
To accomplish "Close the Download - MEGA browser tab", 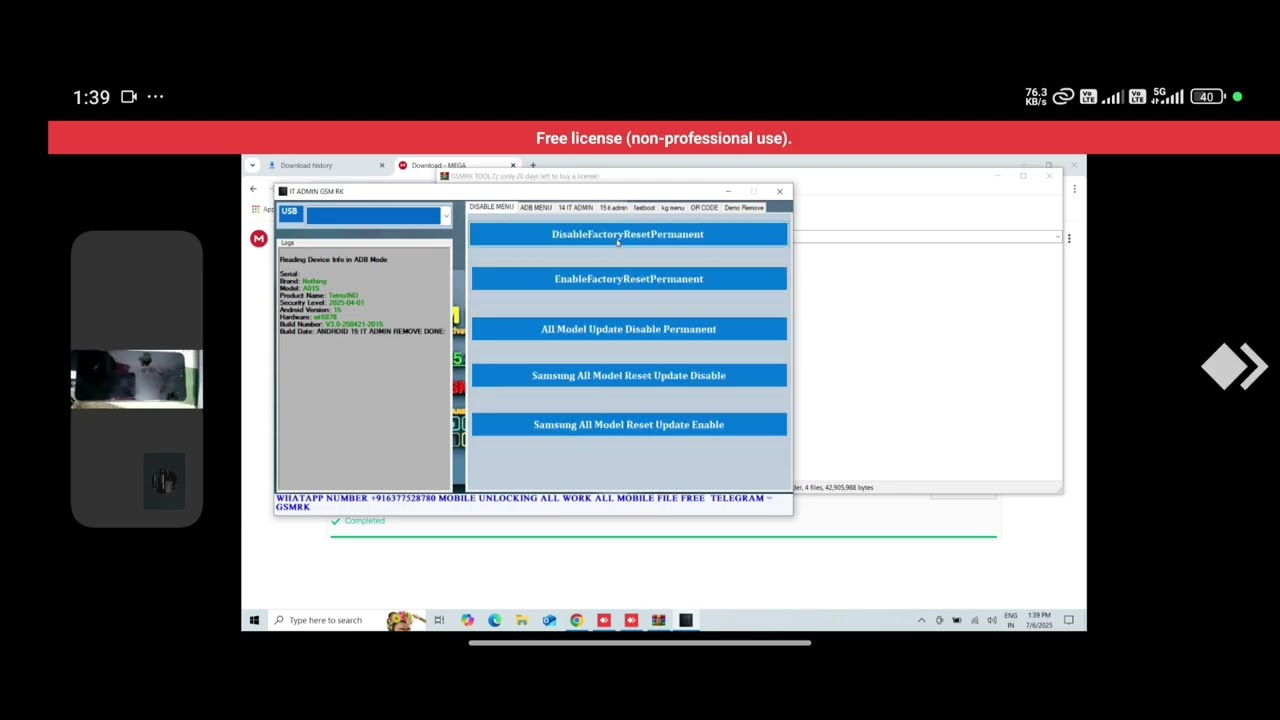I will (513, 165).
